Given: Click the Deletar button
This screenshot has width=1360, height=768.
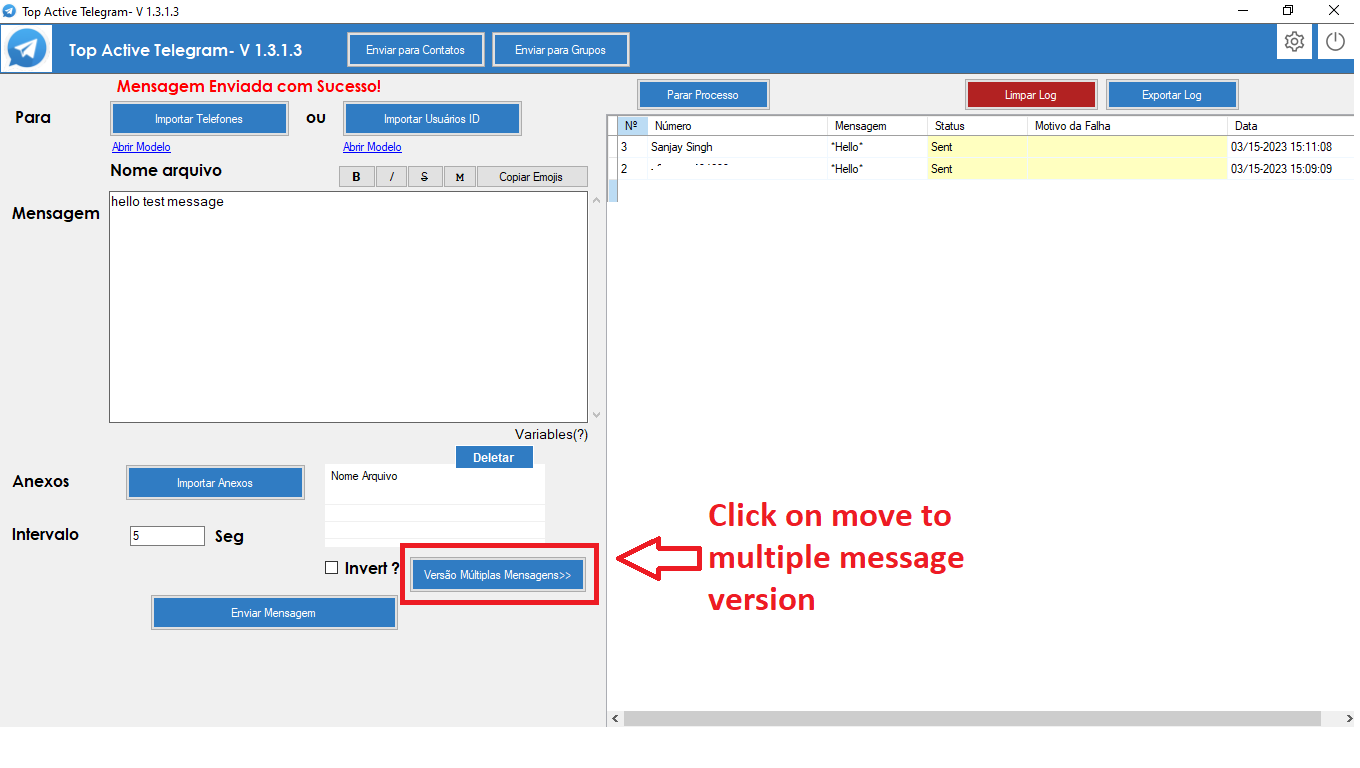Looking at the screenshot, I should pos(494,457).
